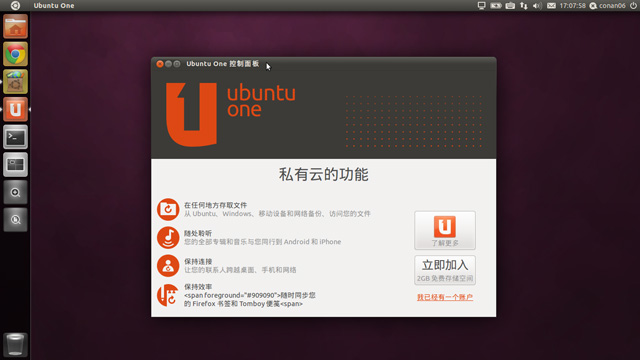Click the display indicator in the top panel
The height and width of the screenshot is (360, 640).
(x=482, y=5)
